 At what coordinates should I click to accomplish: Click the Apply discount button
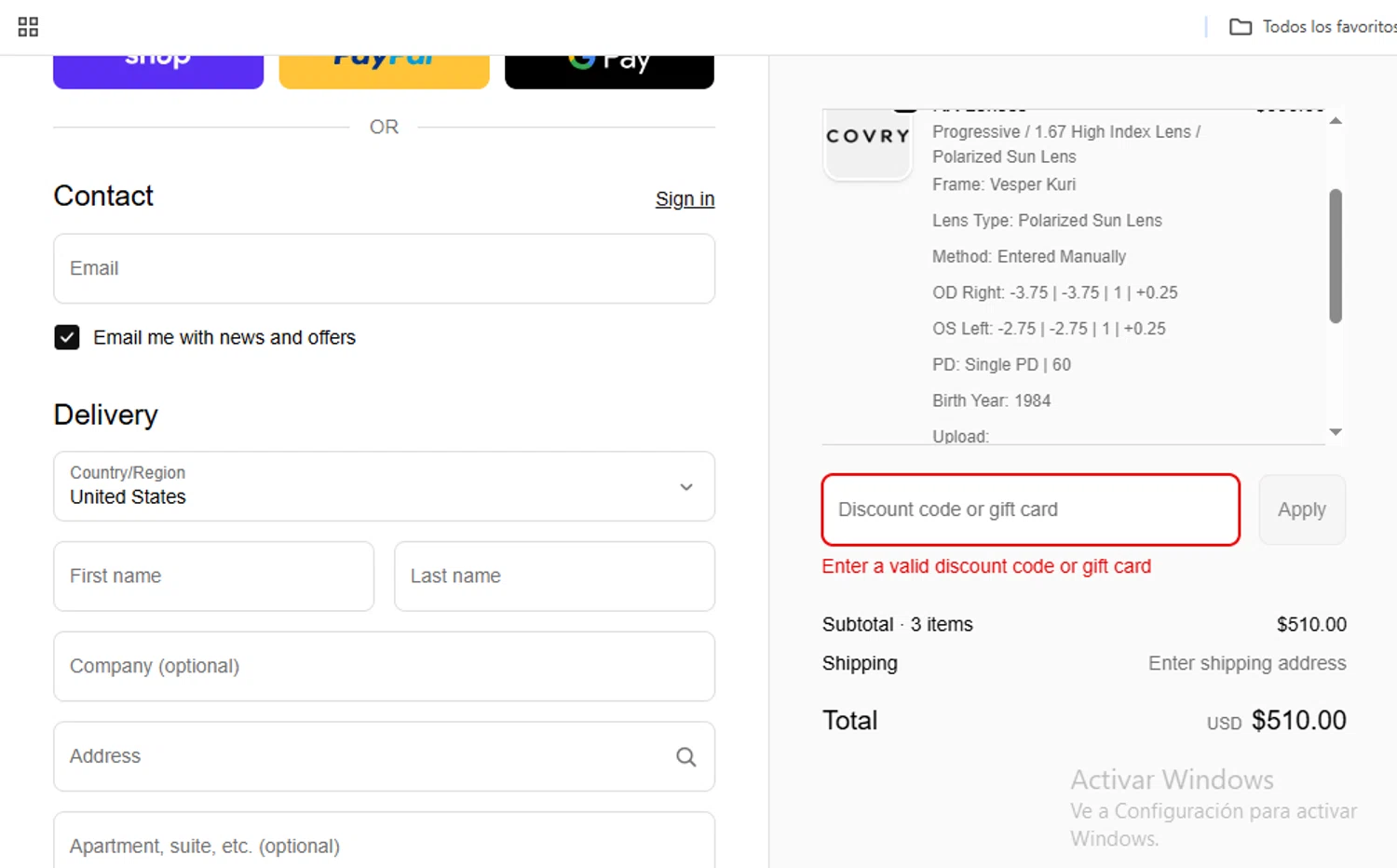pos(1302,509)
